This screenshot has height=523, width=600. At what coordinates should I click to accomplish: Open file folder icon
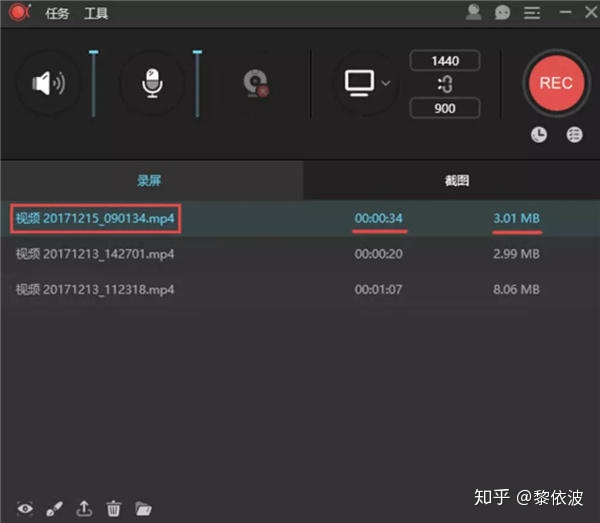click(x=143, y=508)
